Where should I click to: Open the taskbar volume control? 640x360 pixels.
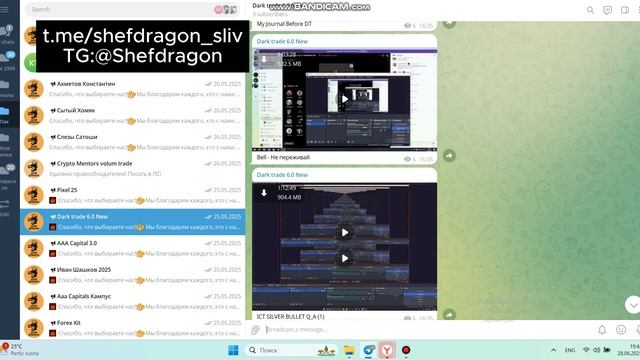tap(596, 350)
